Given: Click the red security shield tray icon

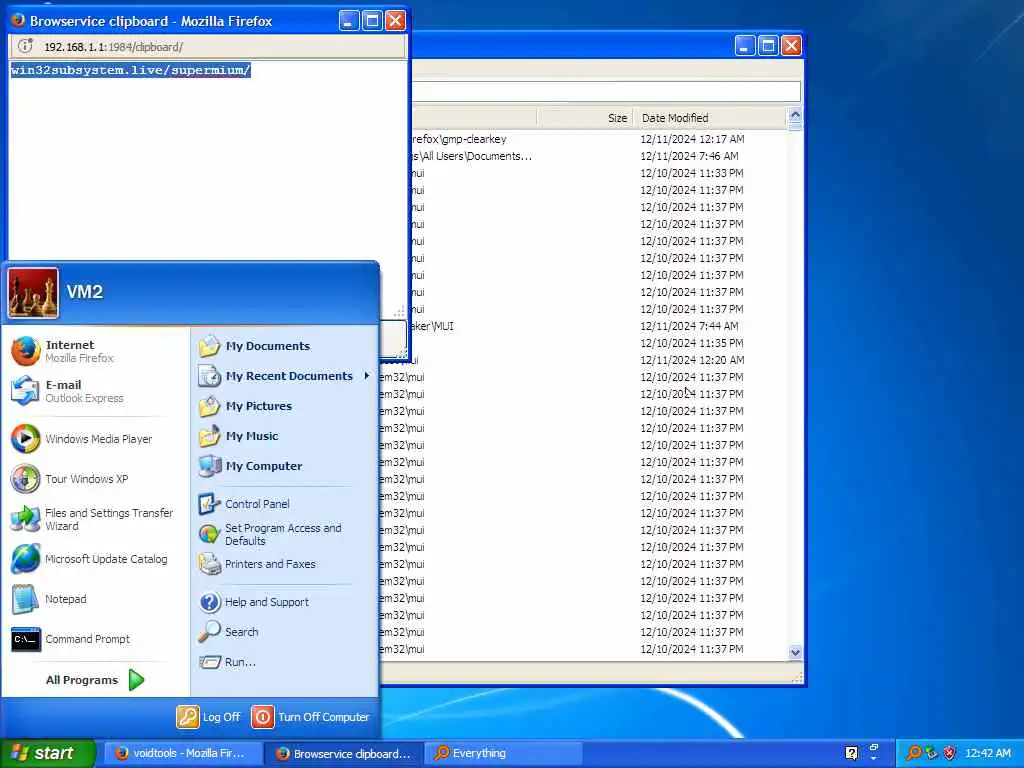Looking at the screenshot, I should 950,754.
